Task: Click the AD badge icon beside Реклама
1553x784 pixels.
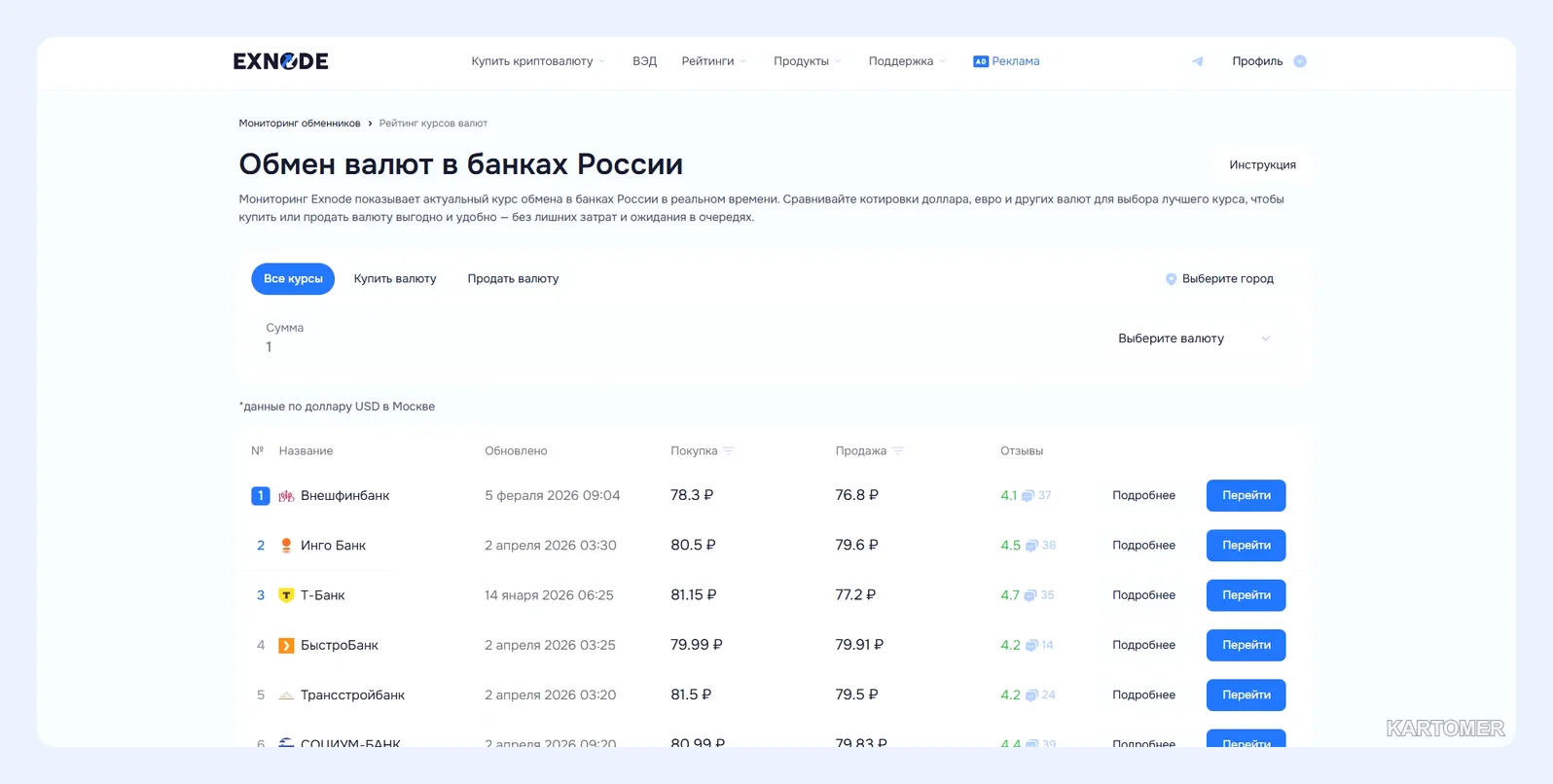Action: [x=981, y=61]
